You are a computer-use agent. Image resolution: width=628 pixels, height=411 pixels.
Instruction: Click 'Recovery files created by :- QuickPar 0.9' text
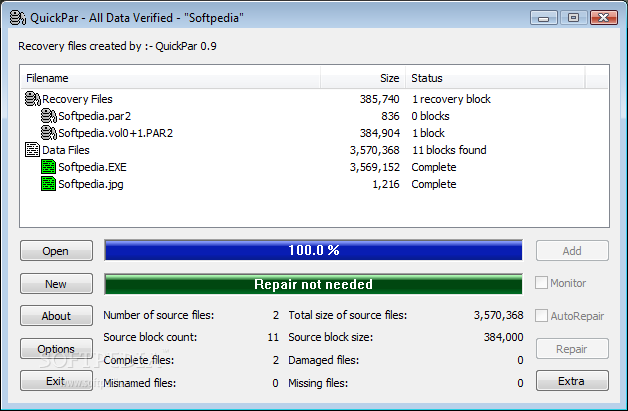click(117, 46)
